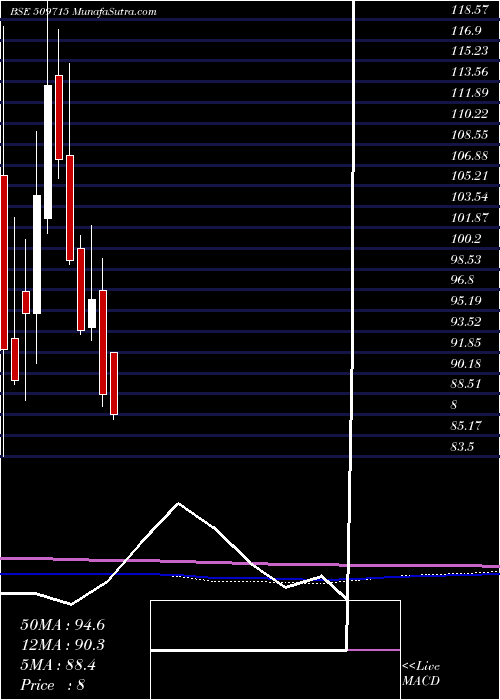Screen dimensions: 500x700
Task: Select the 113.56 price axis label
Action: click(x=469, y=72)
